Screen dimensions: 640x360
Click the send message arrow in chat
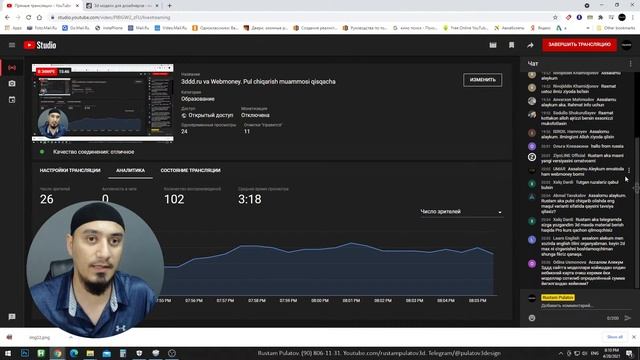point(628,318)
